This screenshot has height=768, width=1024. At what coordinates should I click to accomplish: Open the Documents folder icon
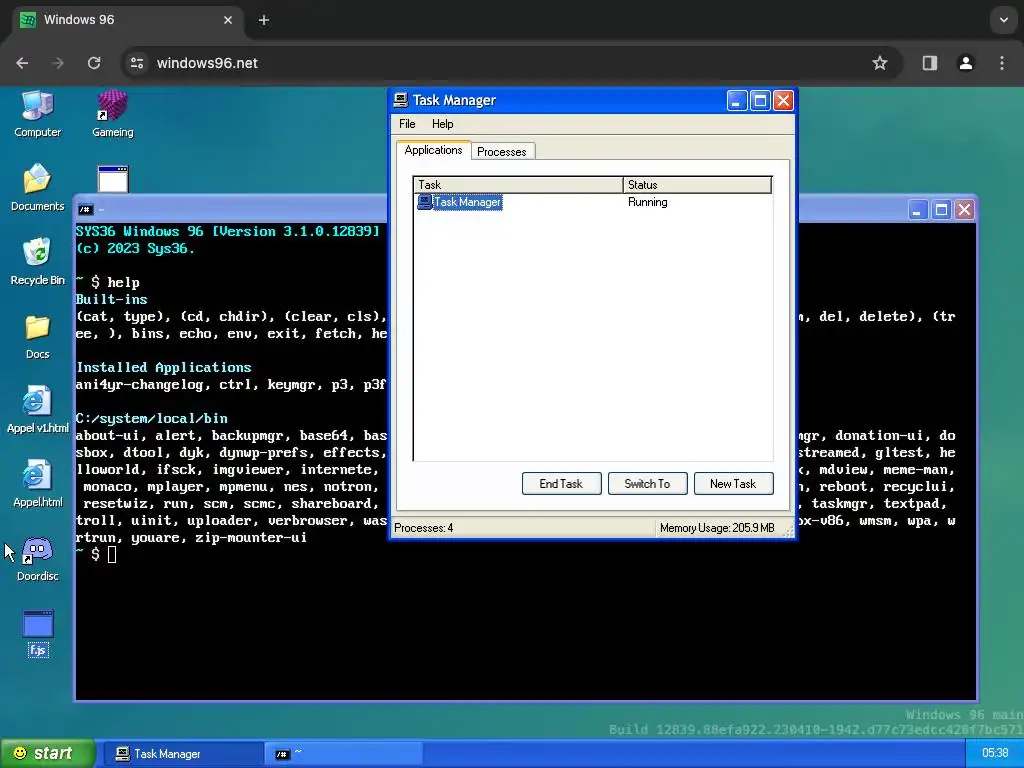(37, 188)
